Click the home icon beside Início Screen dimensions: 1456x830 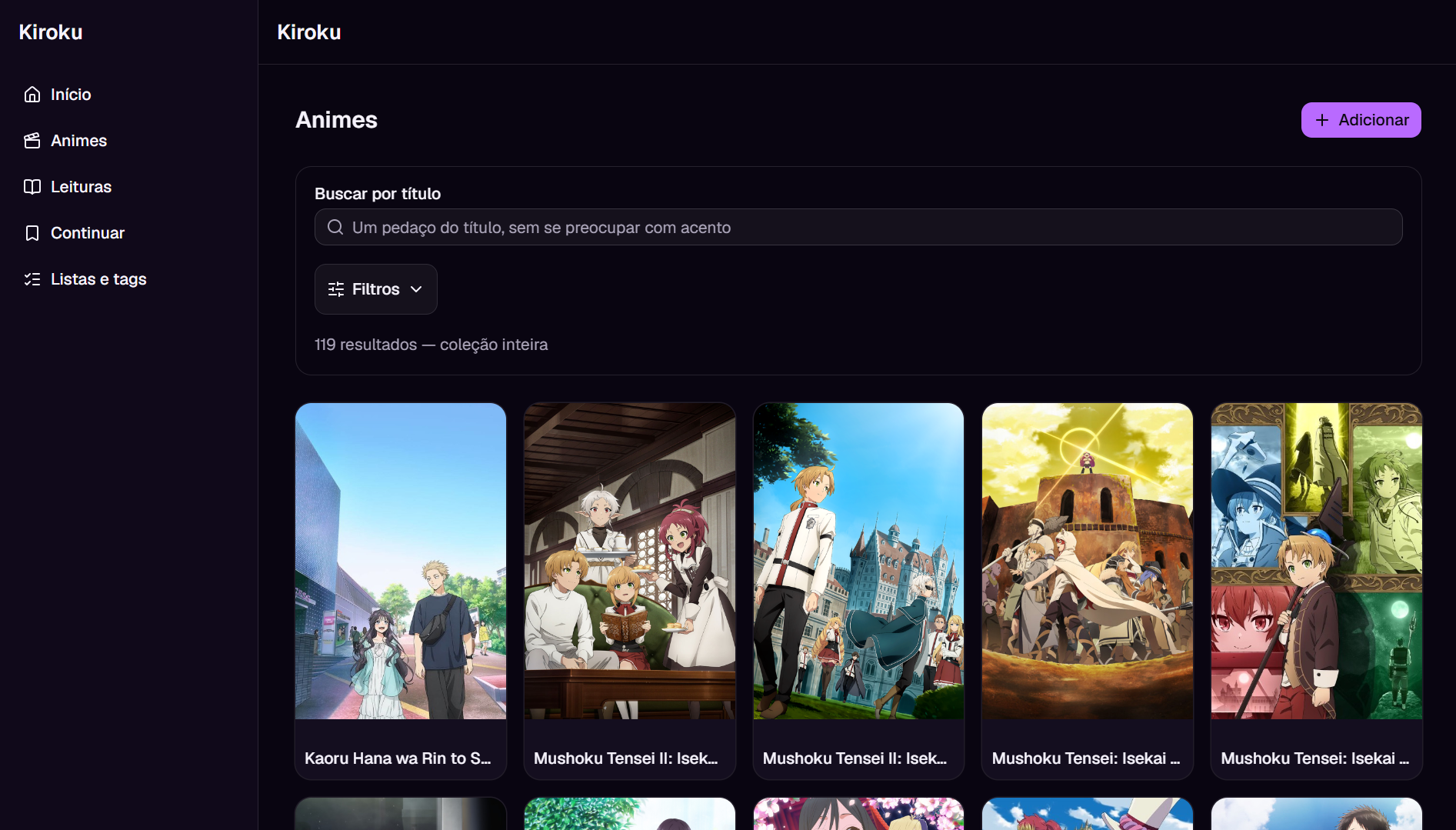32,95
